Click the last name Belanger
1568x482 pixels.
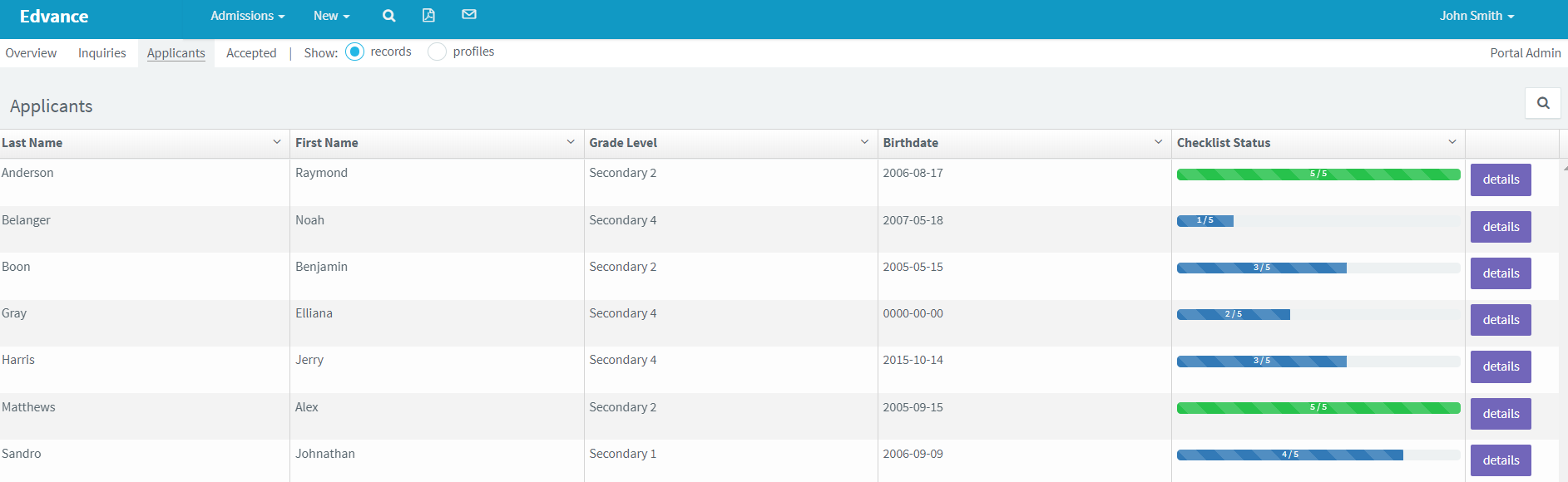(x=26, y=220)
